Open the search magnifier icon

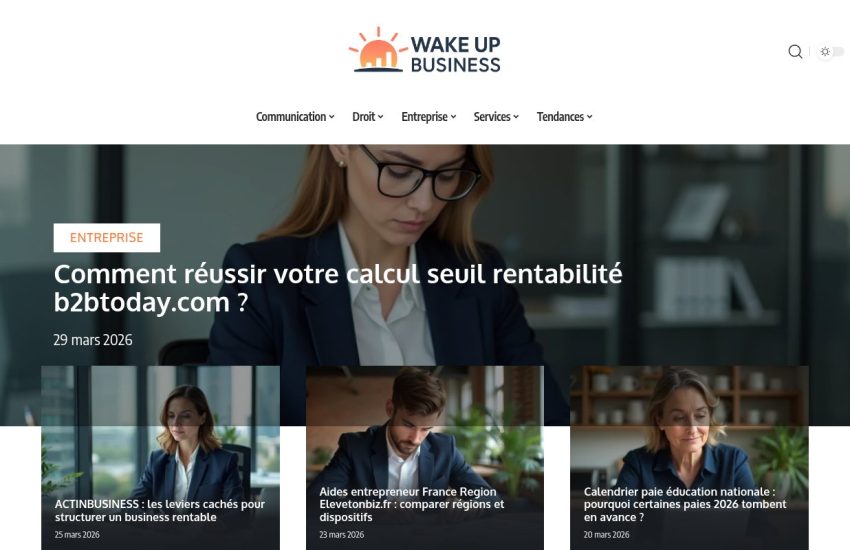pos(795,51)
